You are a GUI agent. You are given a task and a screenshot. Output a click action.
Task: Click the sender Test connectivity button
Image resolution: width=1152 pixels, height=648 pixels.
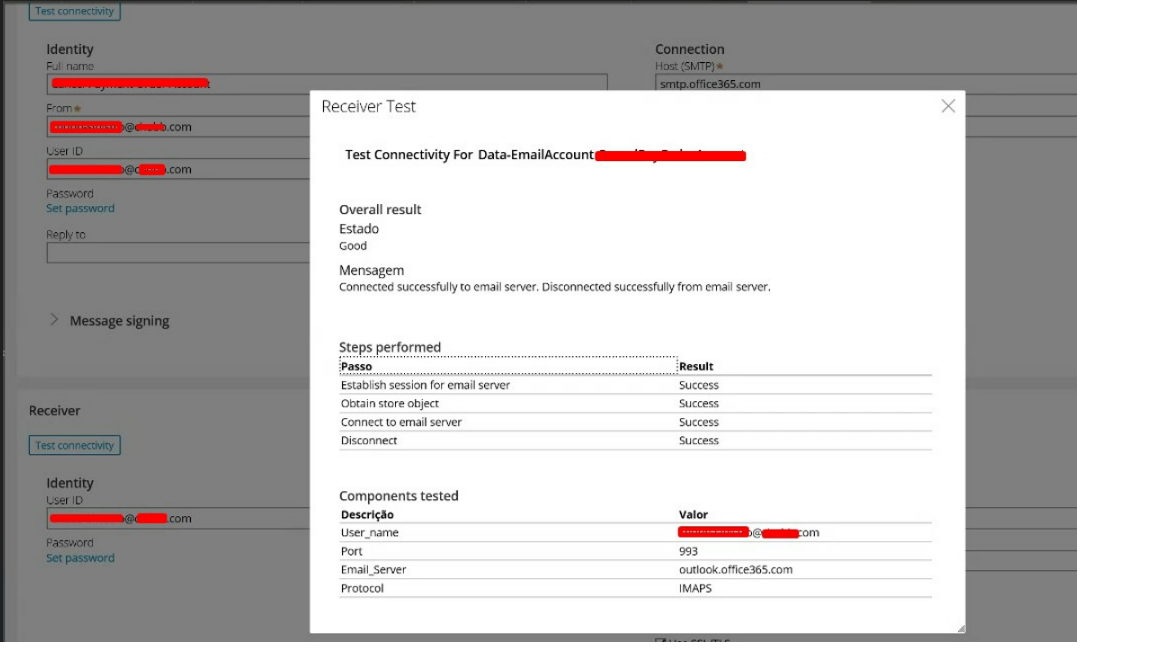74,12
